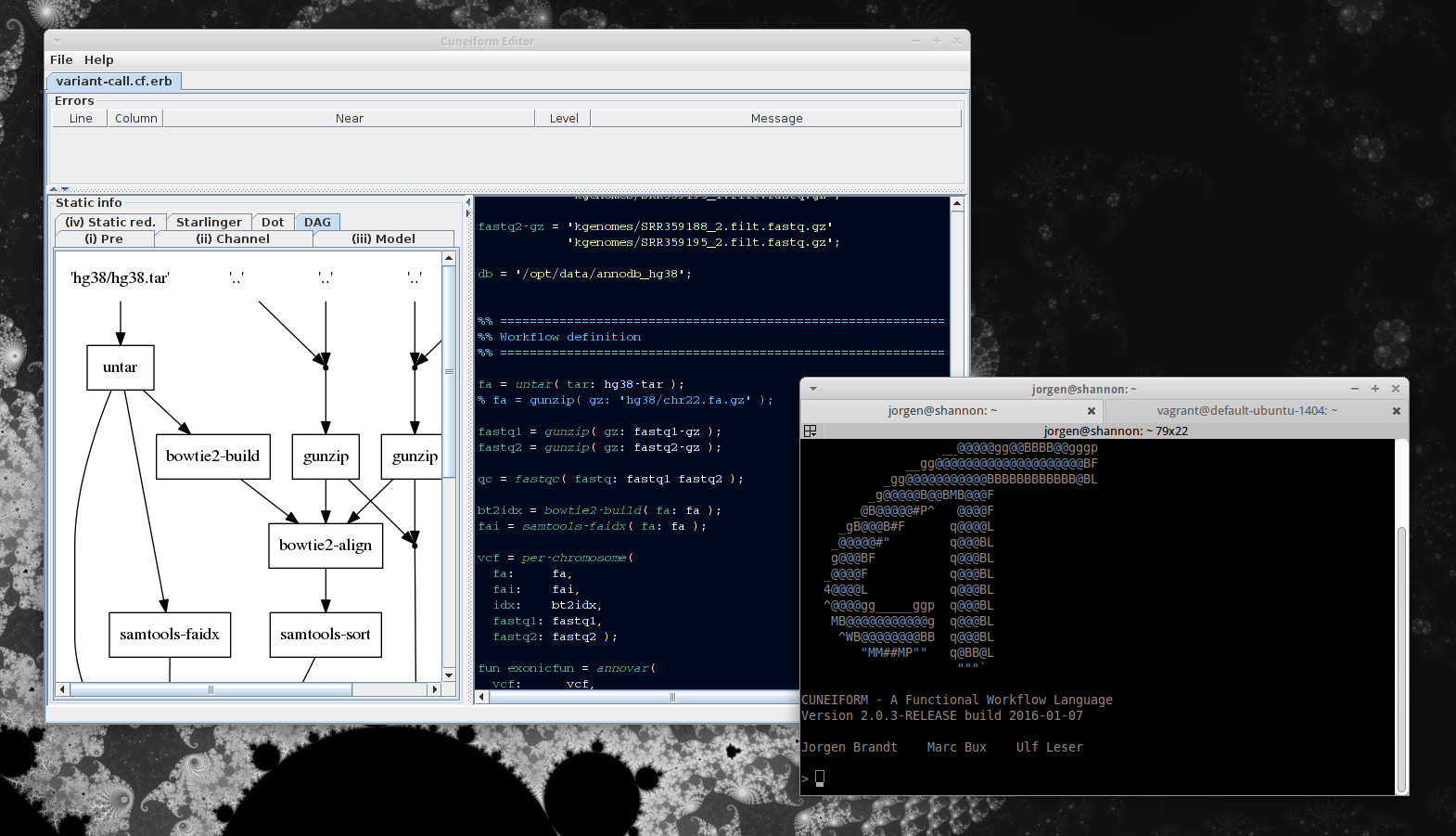The width and height of the screenshot is (1456, 836).
Task: Click the DAG view scroll-up arrow
Action: [x=449, y=258]
